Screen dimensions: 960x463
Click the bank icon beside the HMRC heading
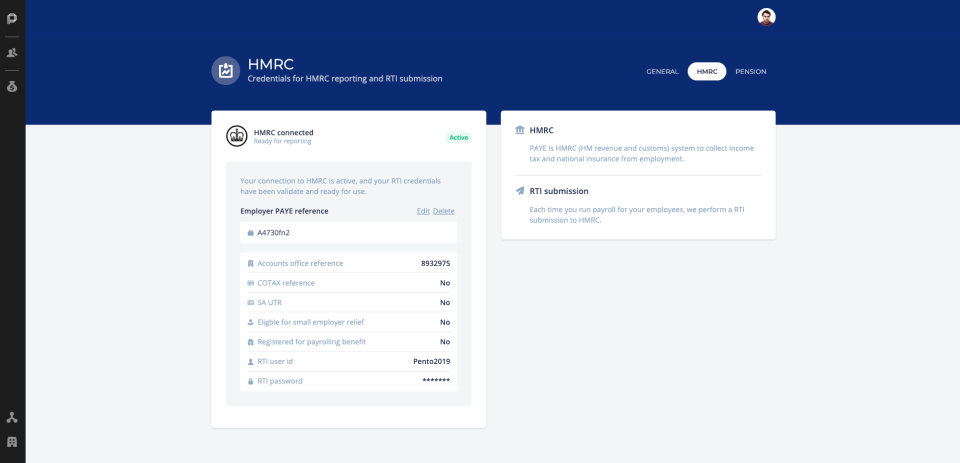520,130
